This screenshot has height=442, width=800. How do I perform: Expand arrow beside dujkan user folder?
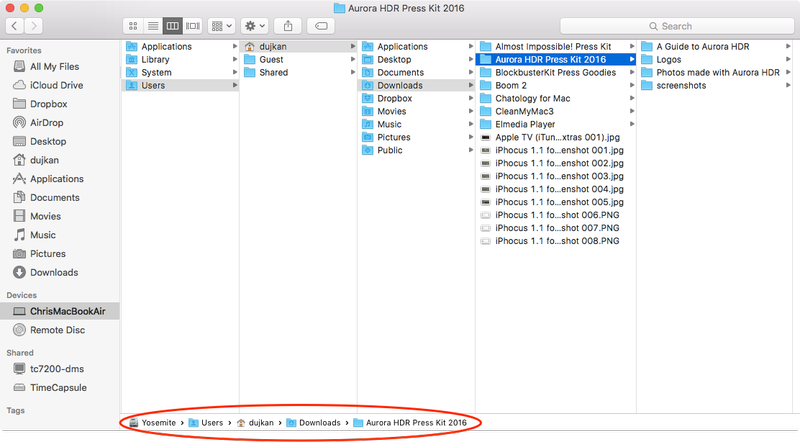(353, 46)
